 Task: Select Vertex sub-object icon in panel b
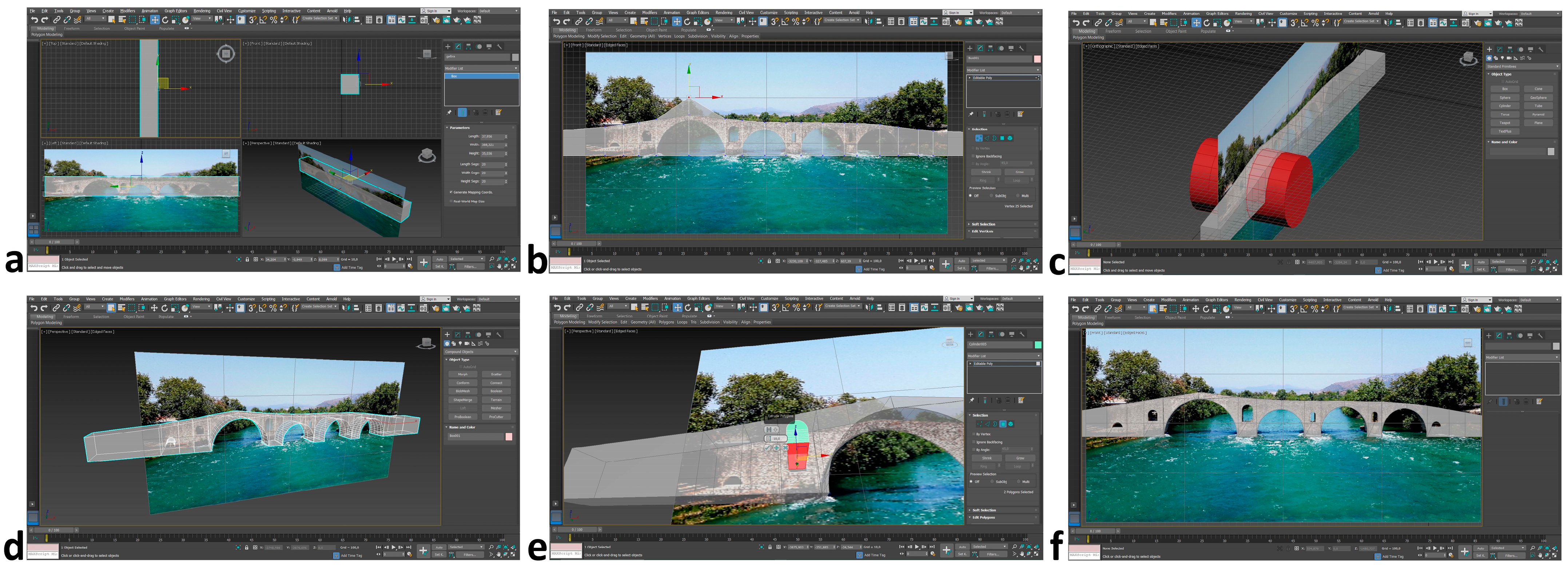(x=978, y=138)
